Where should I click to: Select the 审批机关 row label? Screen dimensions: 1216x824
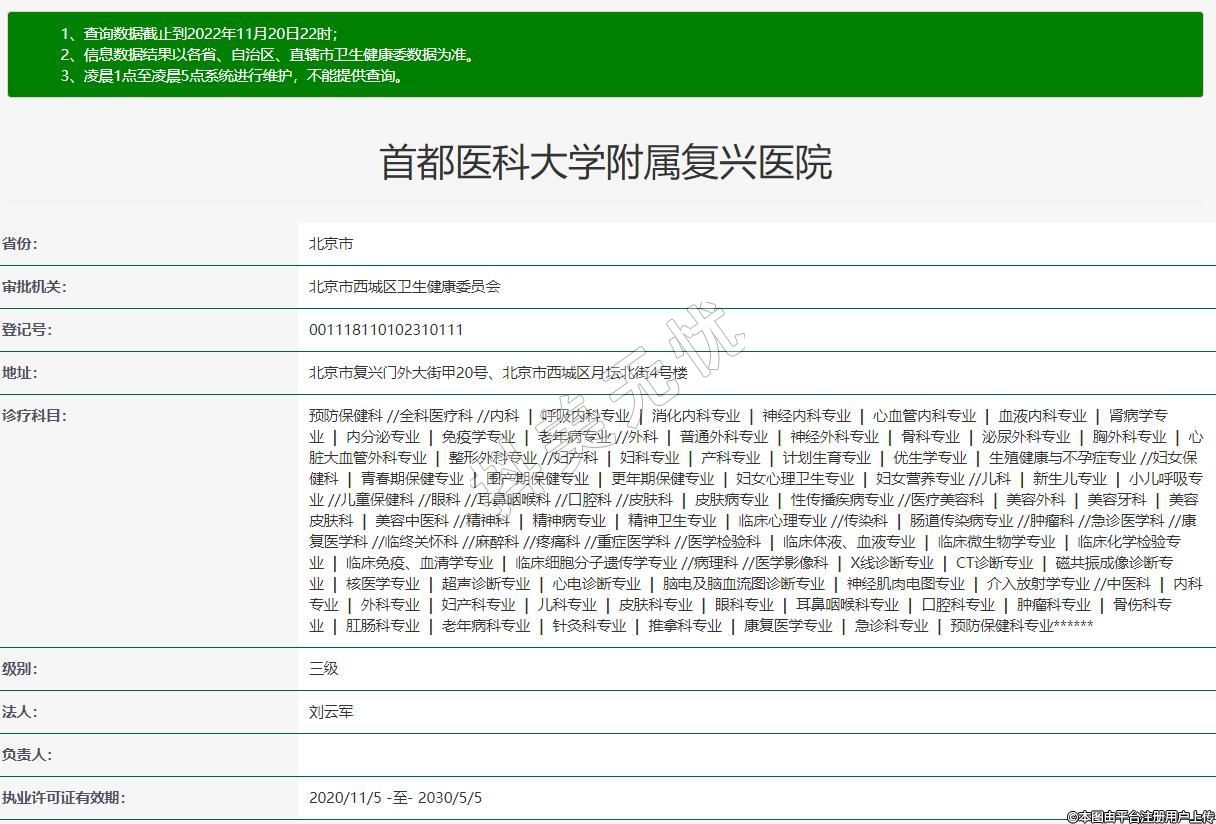click(34, 287)
